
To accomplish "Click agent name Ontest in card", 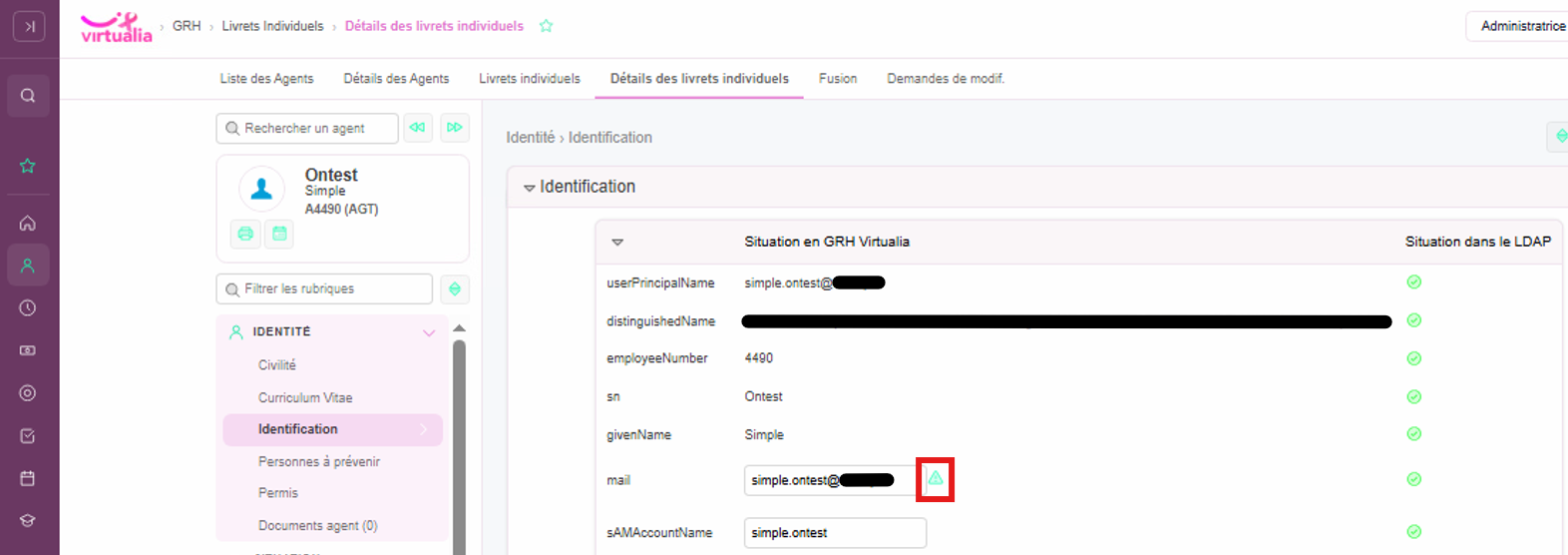I will (x=331, y=175).
